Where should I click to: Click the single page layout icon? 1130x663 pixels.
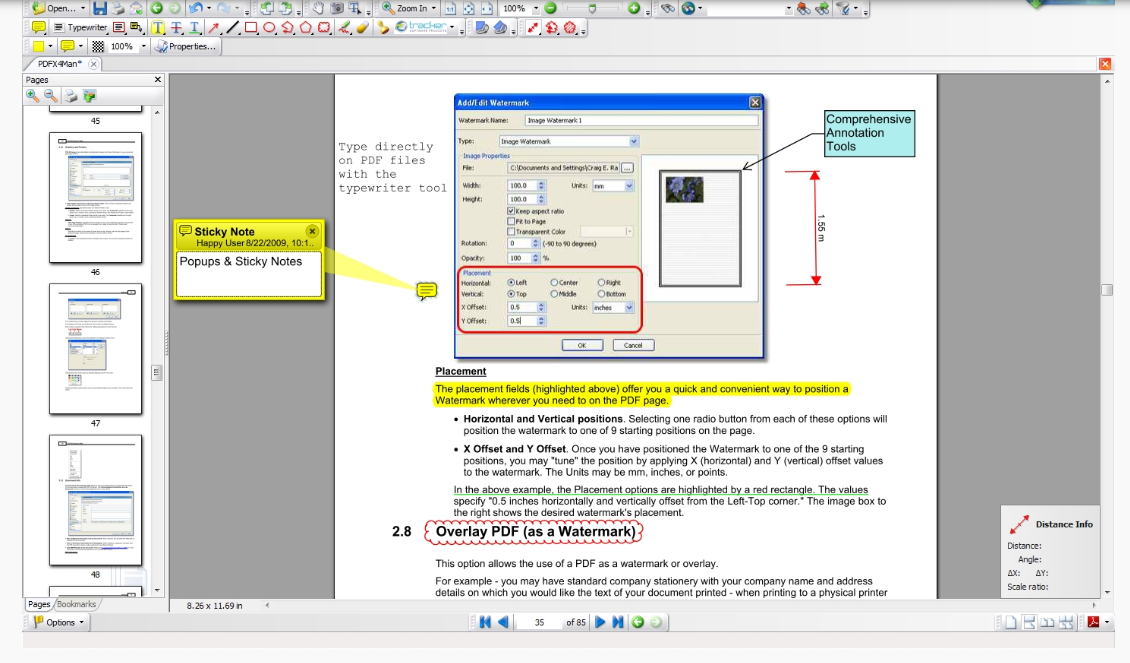tap(1011, 622)
